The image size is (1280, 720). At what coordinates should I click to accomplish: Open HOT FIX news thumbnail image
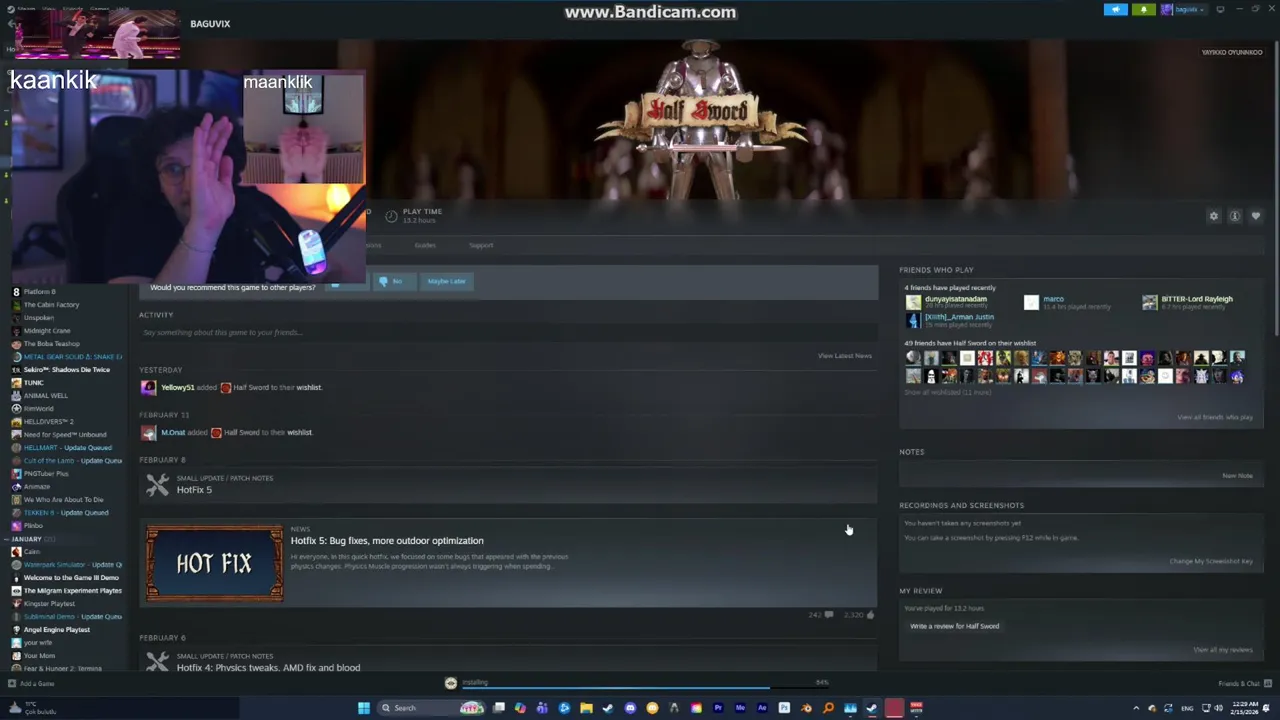(x=214, y=563)
